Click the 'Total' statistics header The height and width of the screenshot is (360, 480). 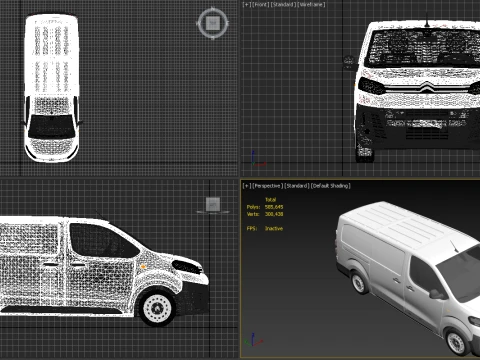[x=270, y=200]
